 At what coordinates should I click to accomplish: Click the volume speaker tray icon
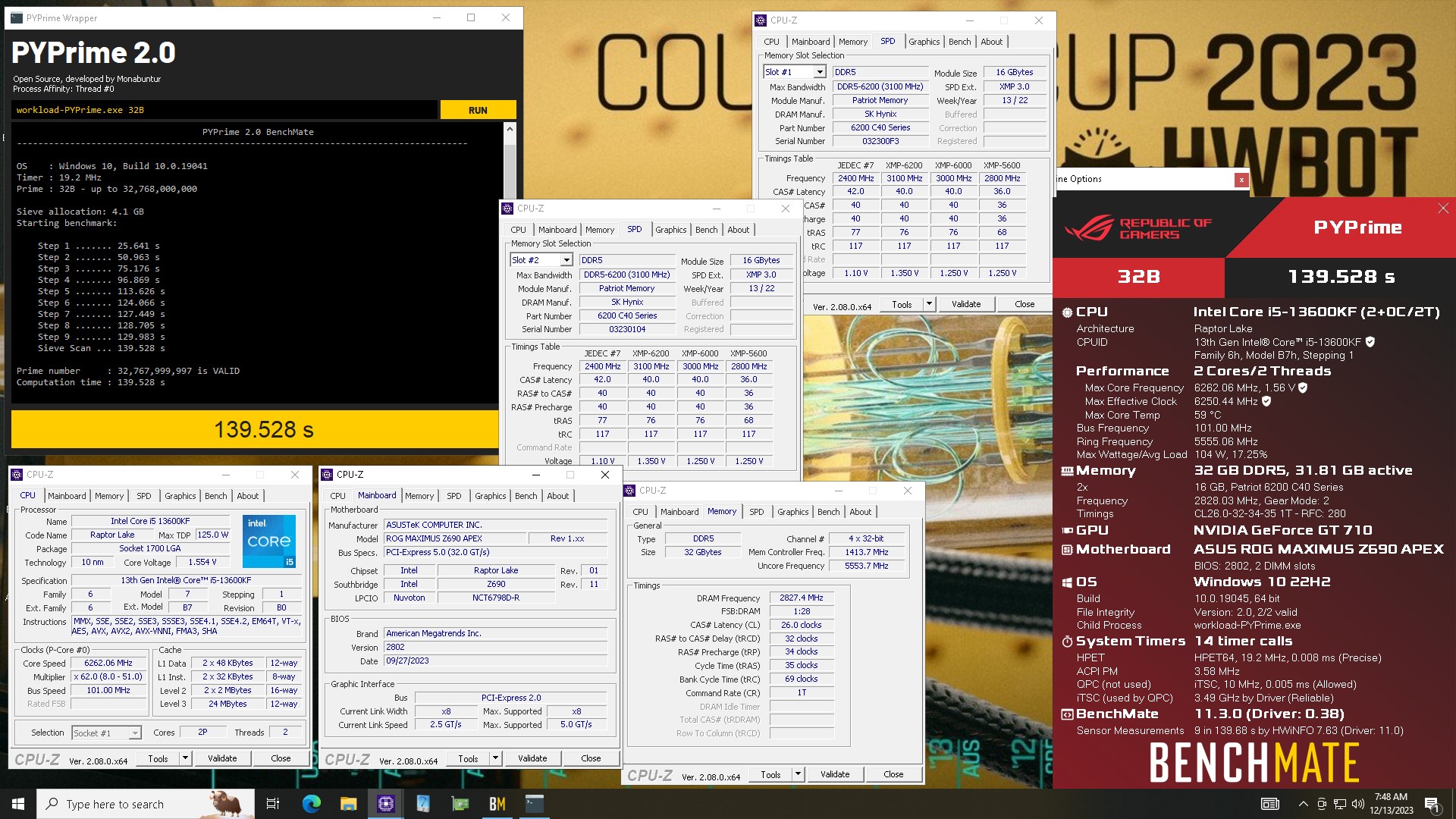click(1357, 804)
